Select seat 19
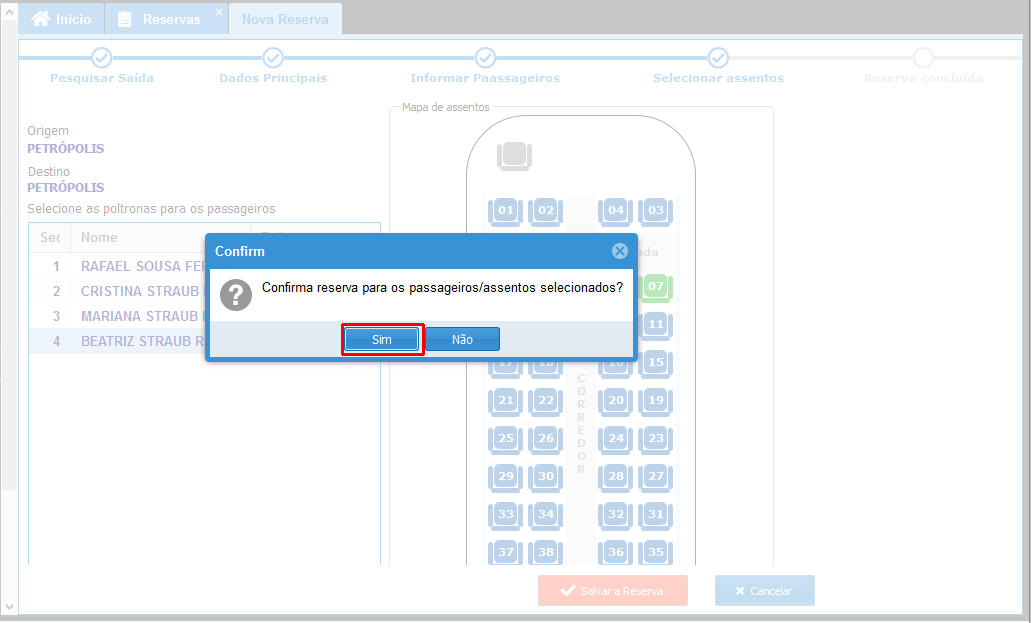The image size is (1031, 623). [656, 401]
